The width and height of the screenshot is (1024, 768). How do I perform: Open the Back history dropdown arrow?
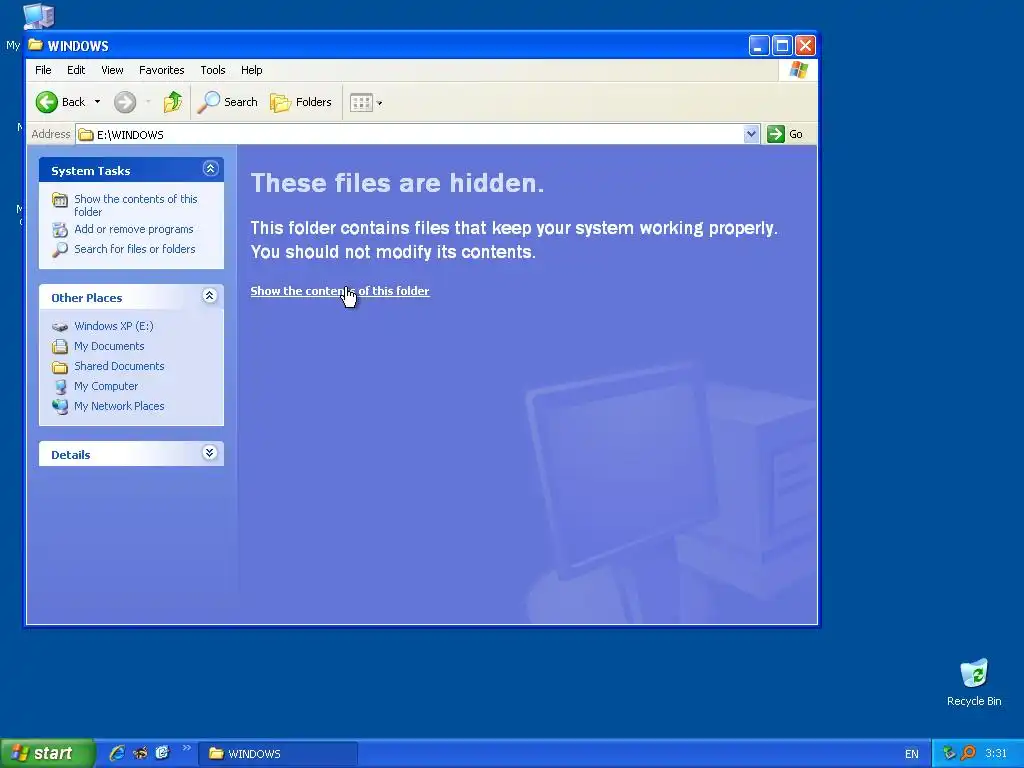coord(97,102)
